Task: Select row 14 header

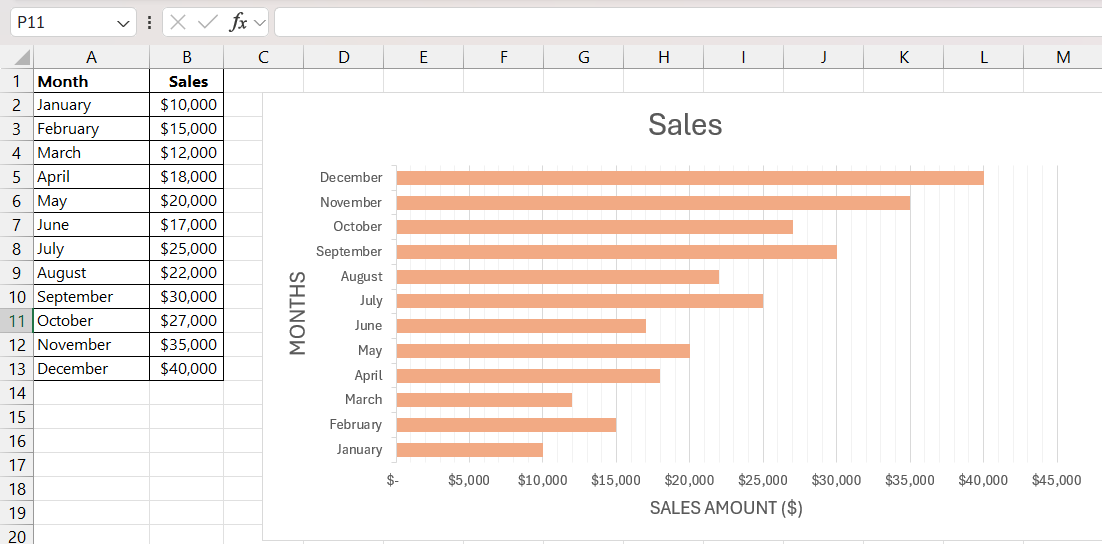Action: 17,392
